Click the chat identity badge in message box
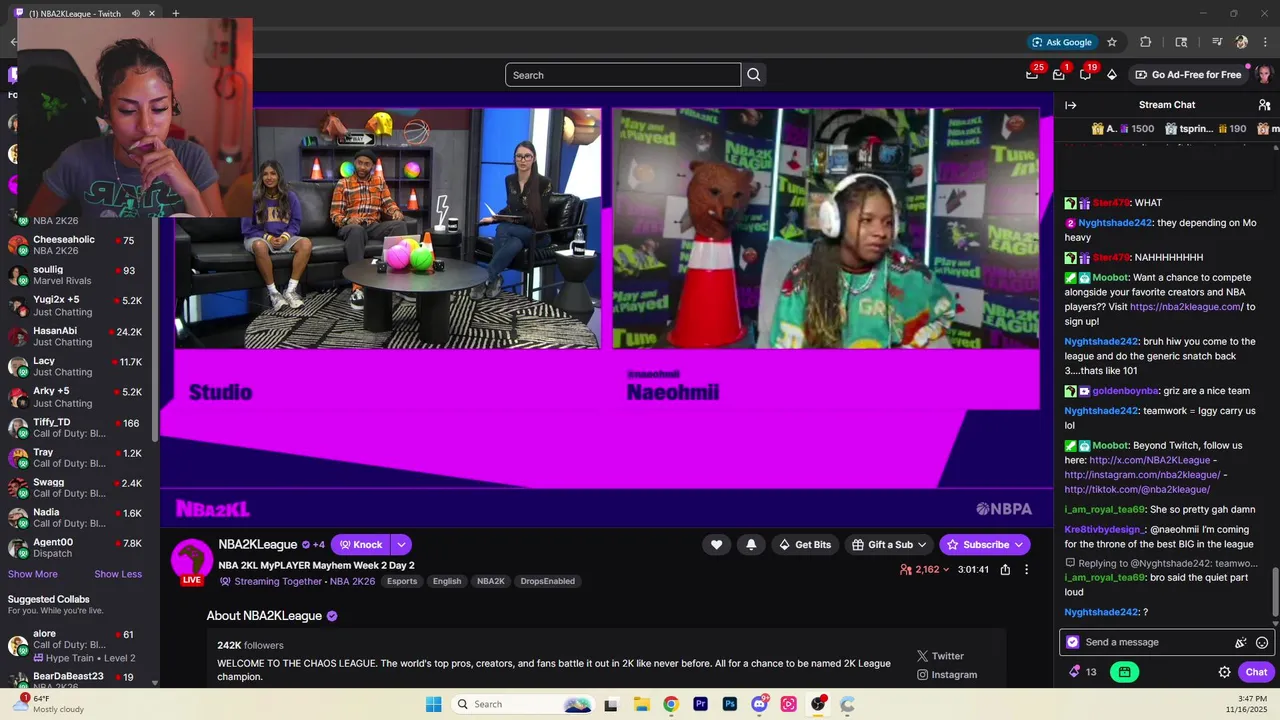The width and height of the screenshot is (1280, 720). 1073,642
